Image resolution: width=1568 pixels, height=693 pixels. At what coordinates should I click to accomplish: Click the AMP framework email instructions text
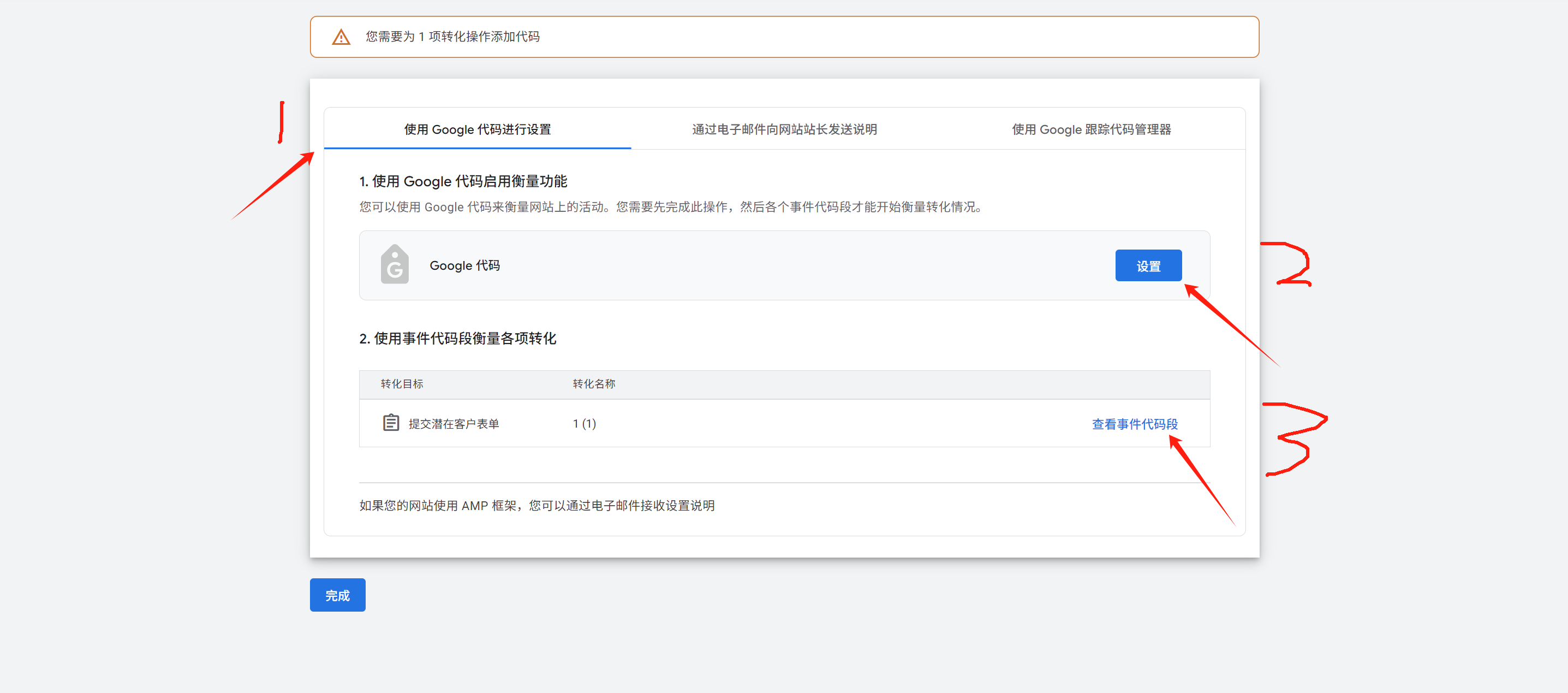click(536, 506)
